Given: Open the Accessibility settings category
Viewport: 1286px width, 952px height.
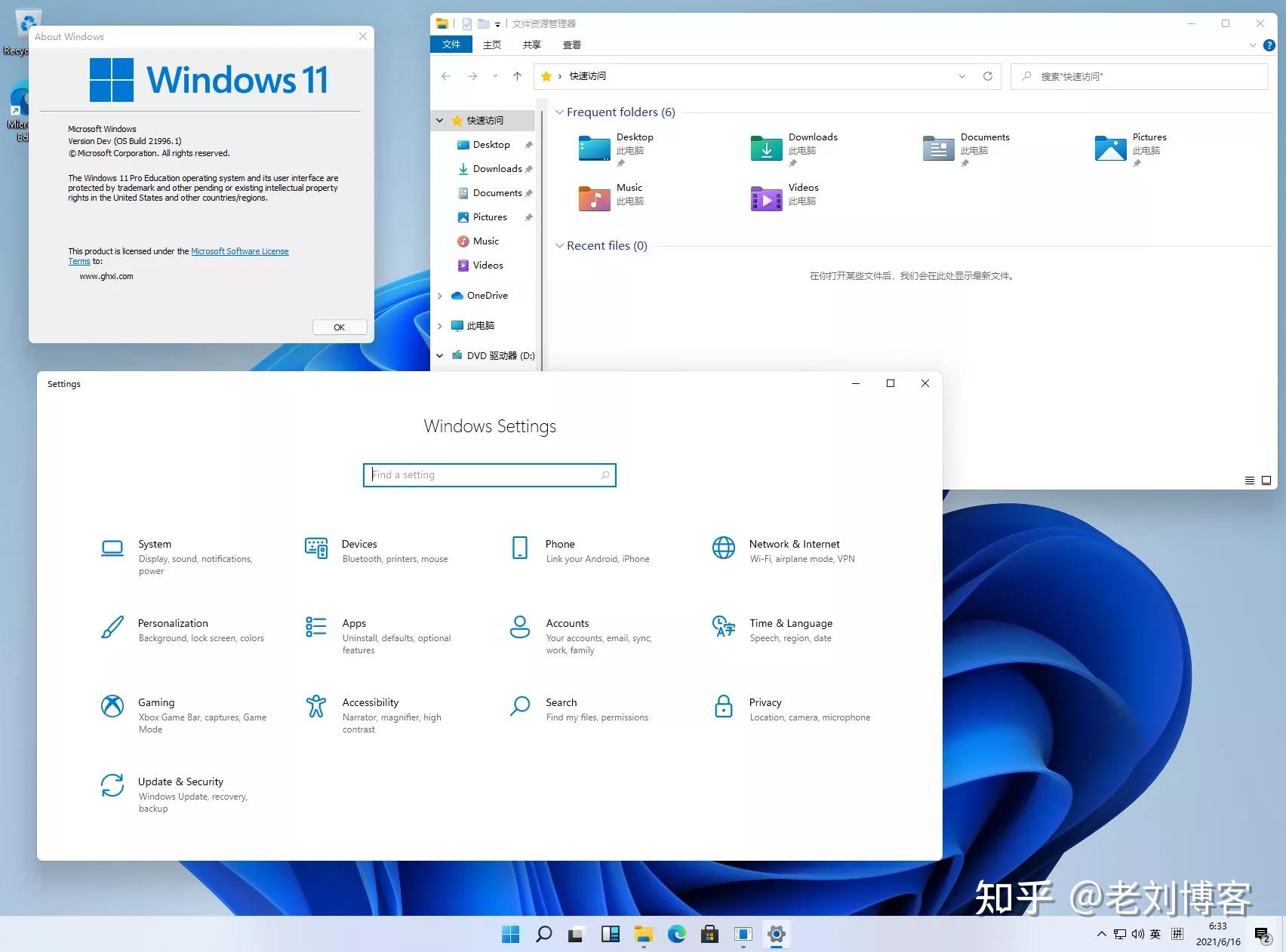Looking at the screenshot, I should (x=374, y=714).
